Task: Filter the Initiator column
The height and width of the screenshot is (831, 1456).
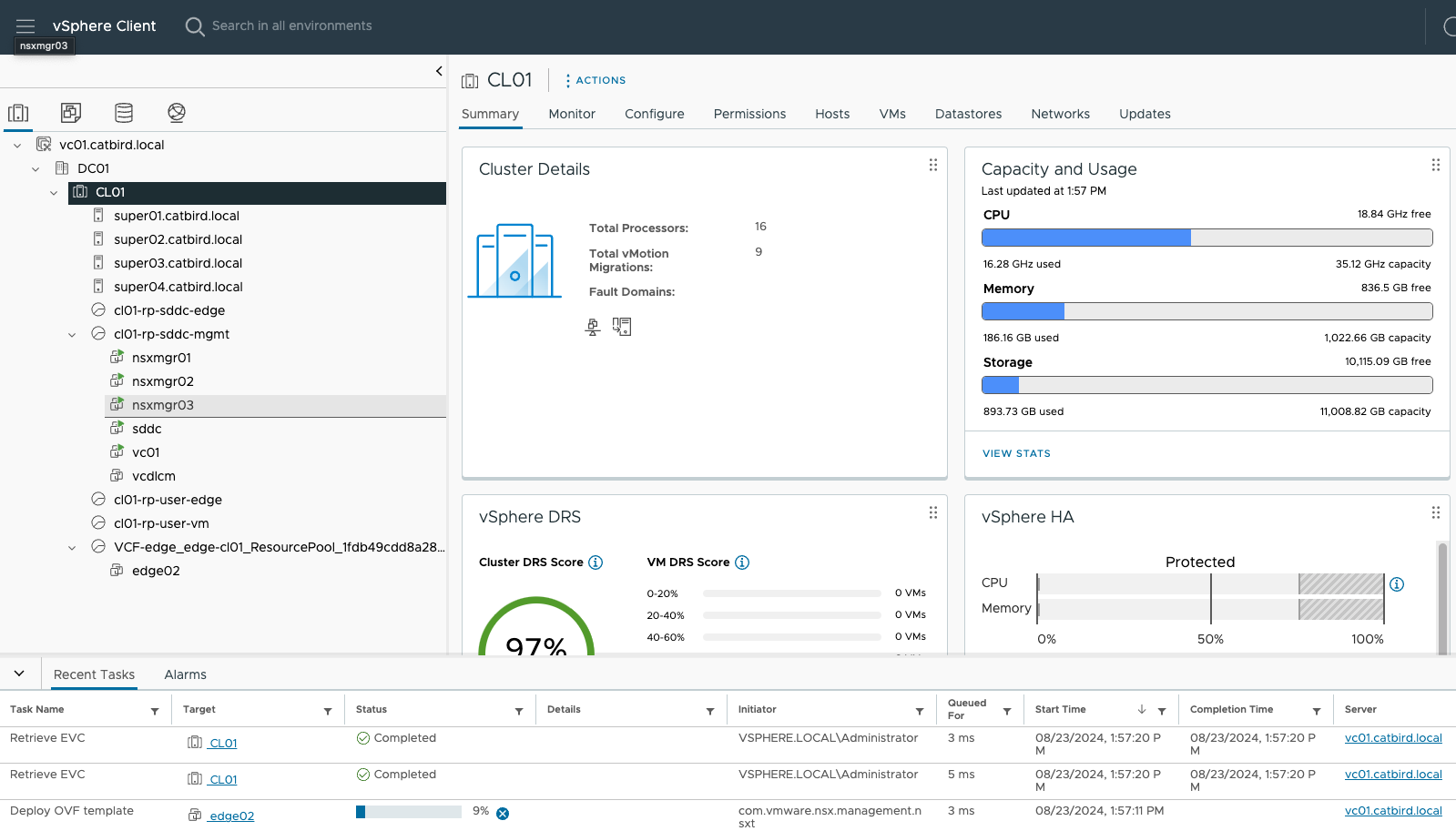Action: 920,711
